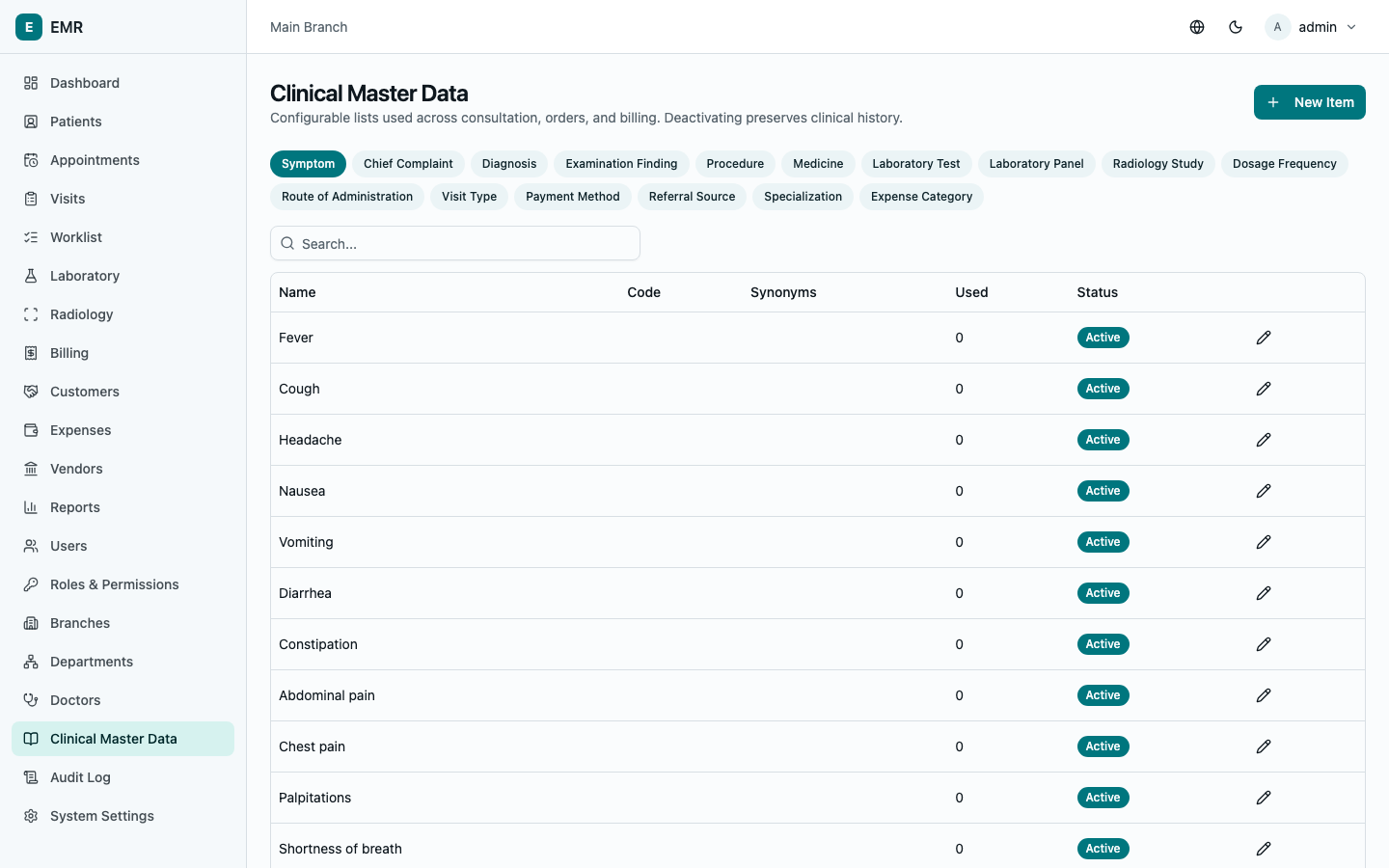This screenshot has height=868, width=1389.
Task: Click the Expenses wallet icon
Action: click(31, 430)
